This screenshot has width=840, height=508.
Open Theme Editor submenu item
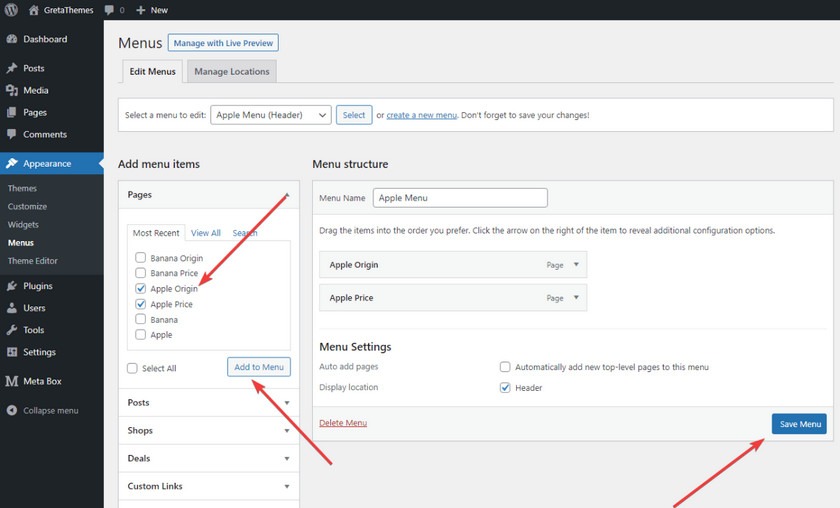pos(33,260)
